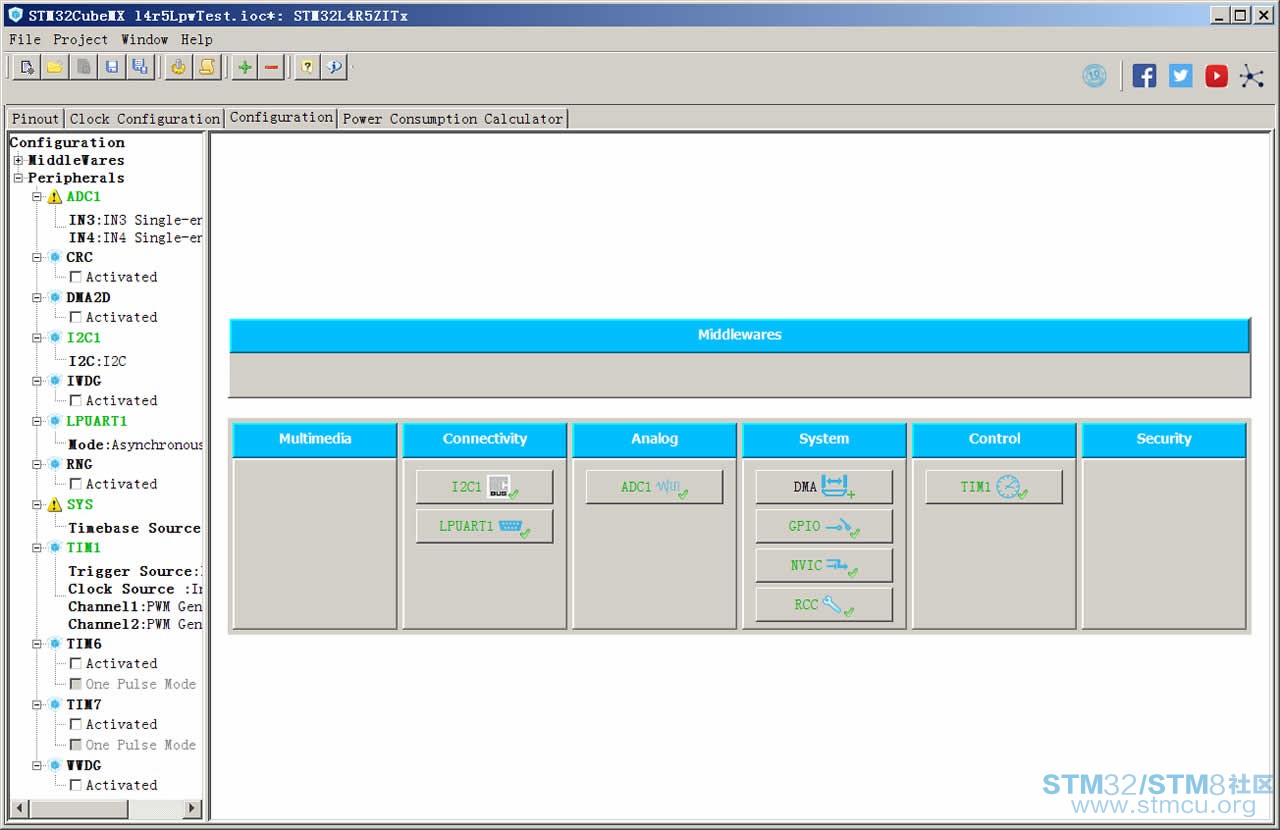1280x830 pixels.
Task: Open LPUART1 configuration button under Connectivity
Action: pos(484,526)
